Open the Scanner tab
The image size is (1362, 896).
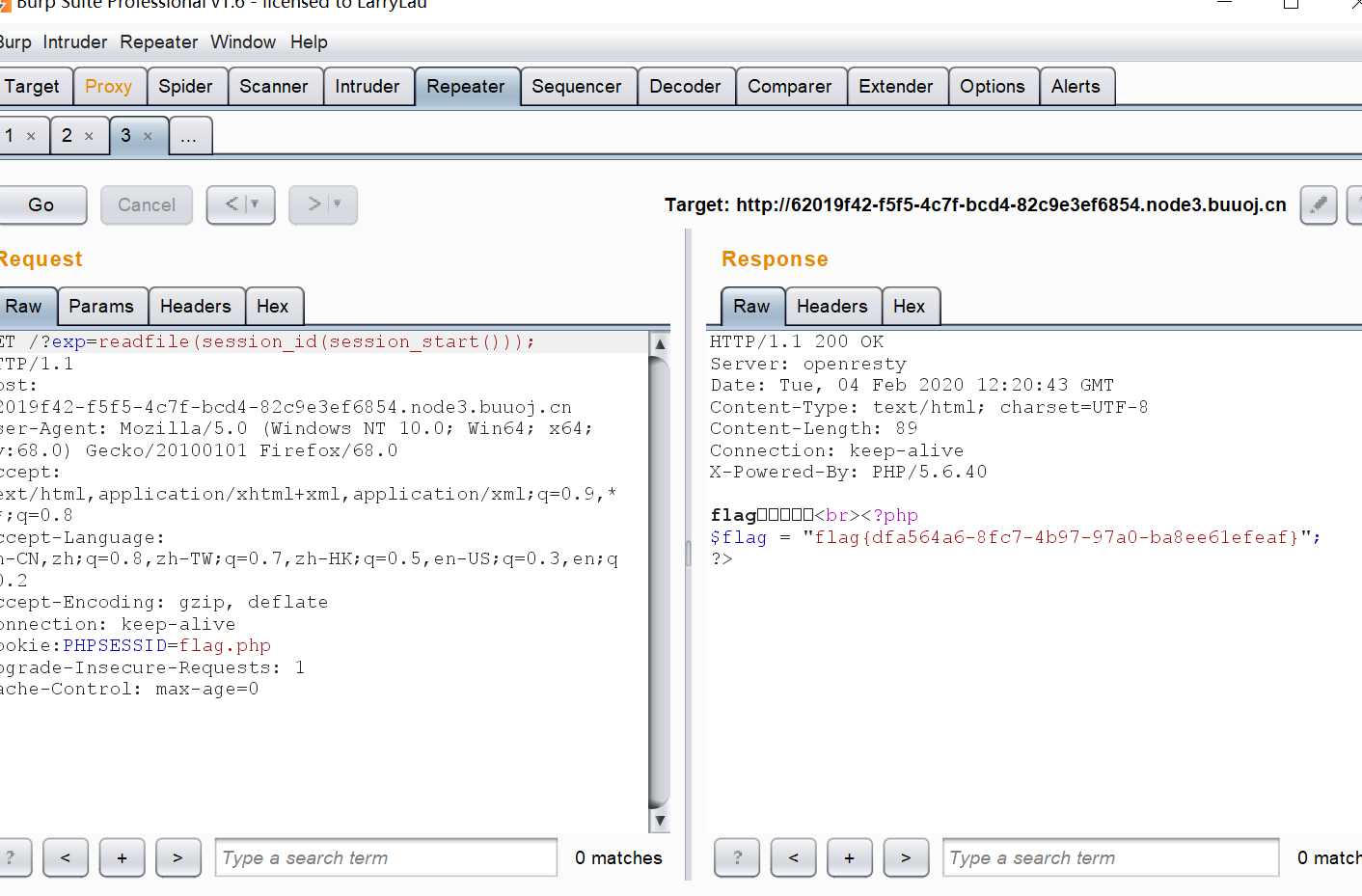tap(274, 86)
